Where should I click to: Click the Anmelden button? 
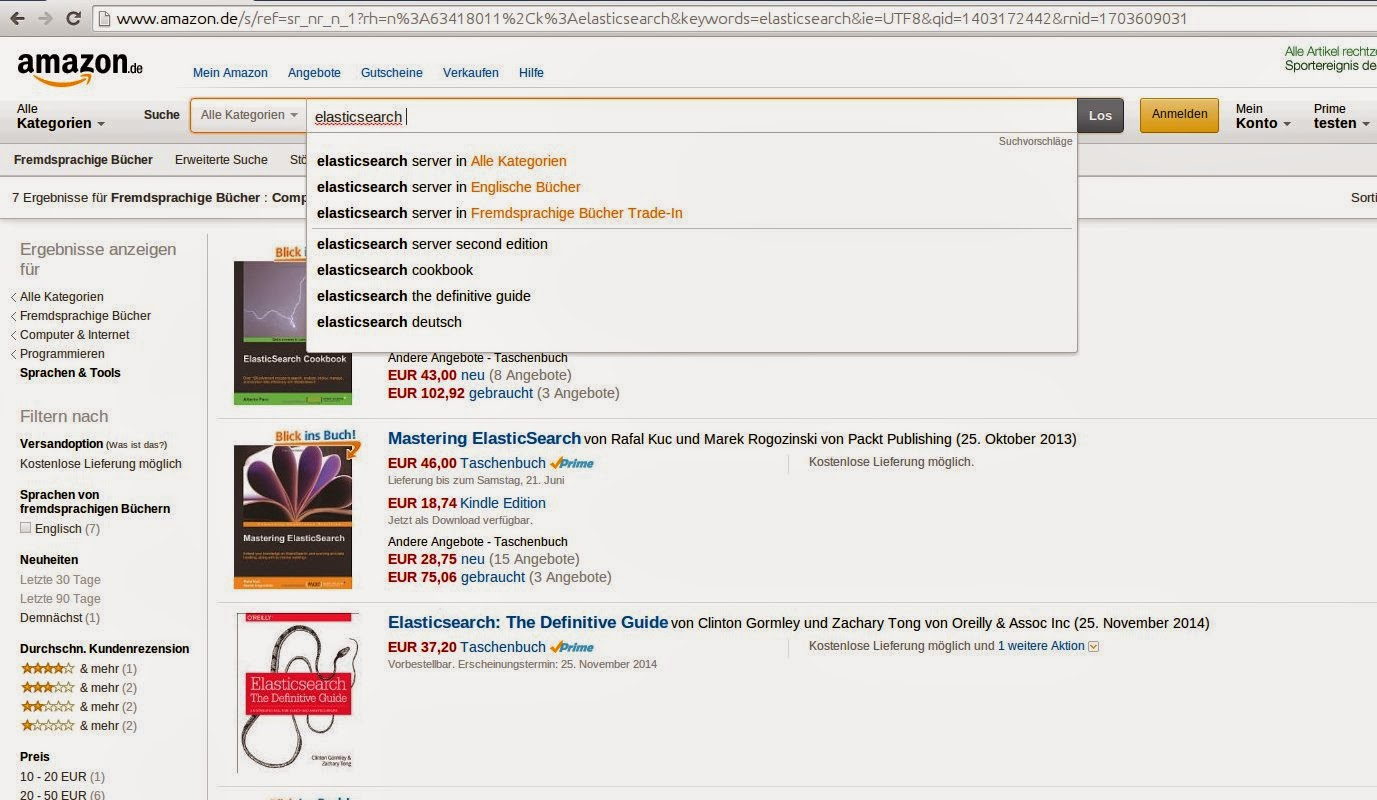click(x=1180, y=115)
